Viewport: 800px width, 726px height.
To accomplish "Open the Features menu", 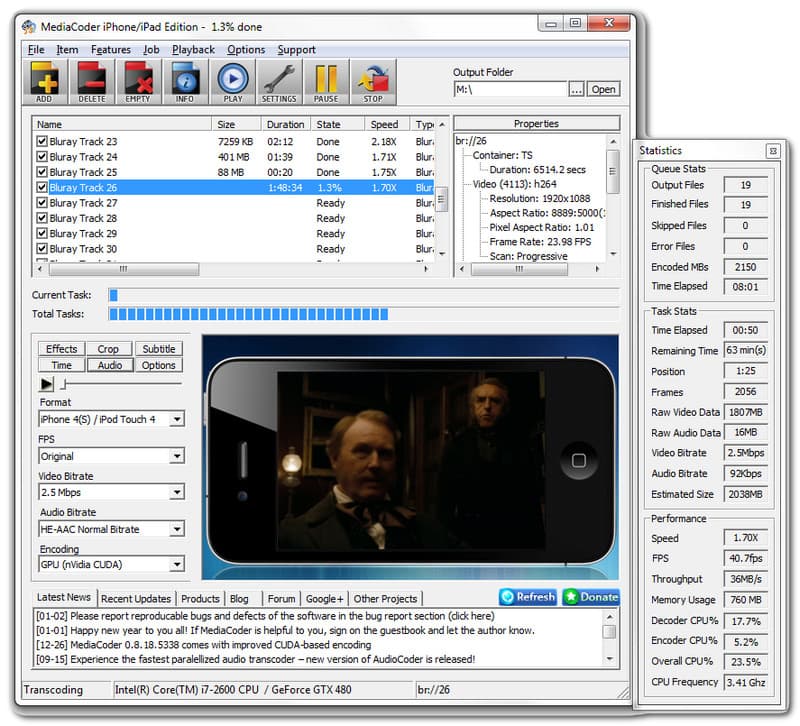I will click(x=110, y=50).
